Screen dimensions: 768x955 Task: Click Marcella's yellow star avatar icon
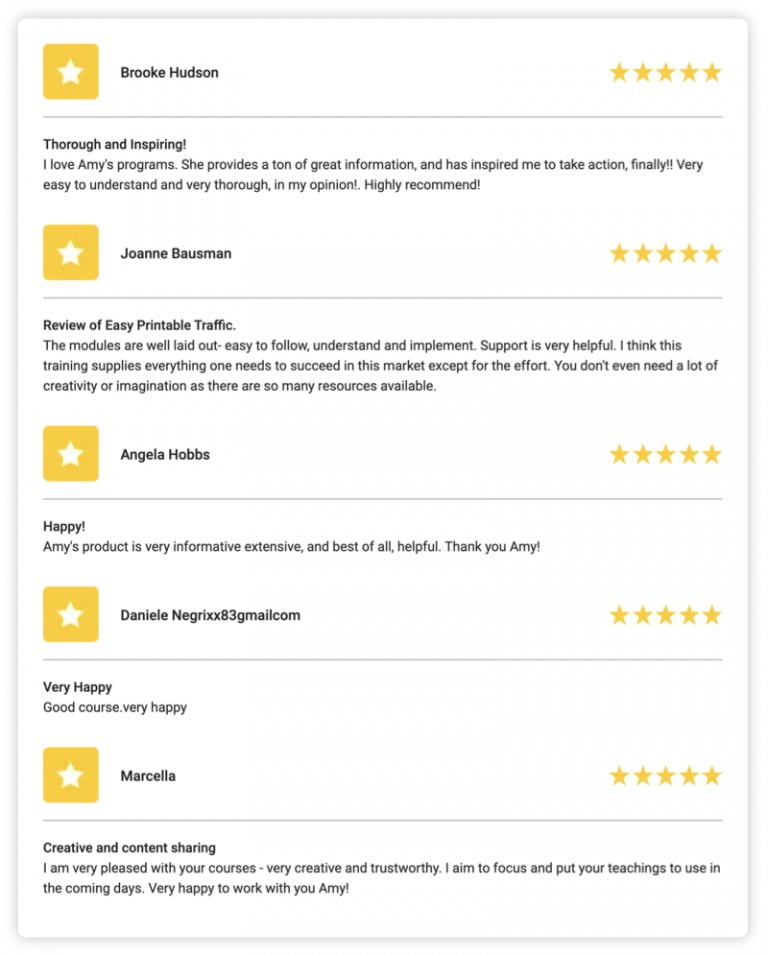71,775
